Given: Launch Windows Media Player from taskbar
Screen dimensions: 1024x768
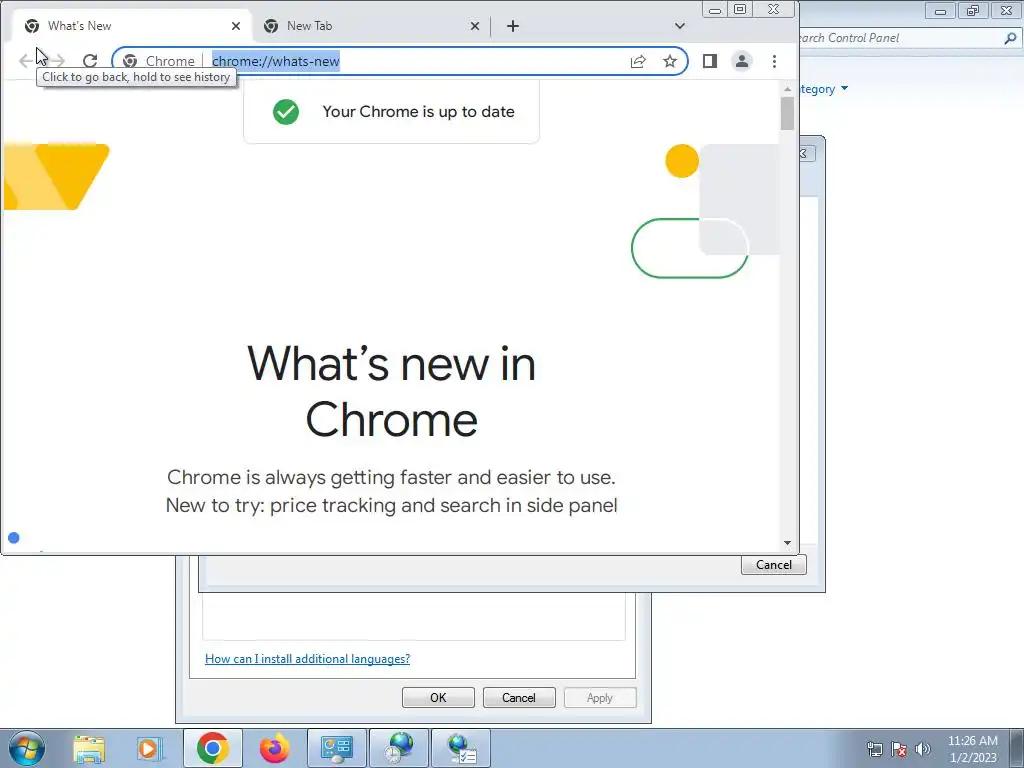Looking at the screenshot, I should coord(148,748).
